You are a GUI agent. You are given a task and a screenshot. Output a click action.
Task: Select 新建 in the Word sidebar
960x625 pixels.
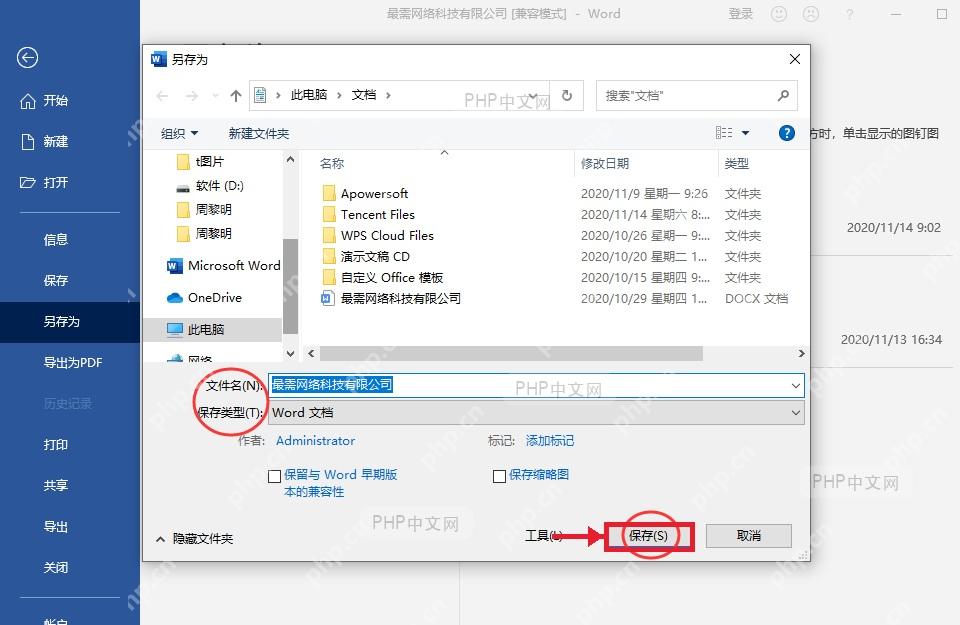click(44, 141)
